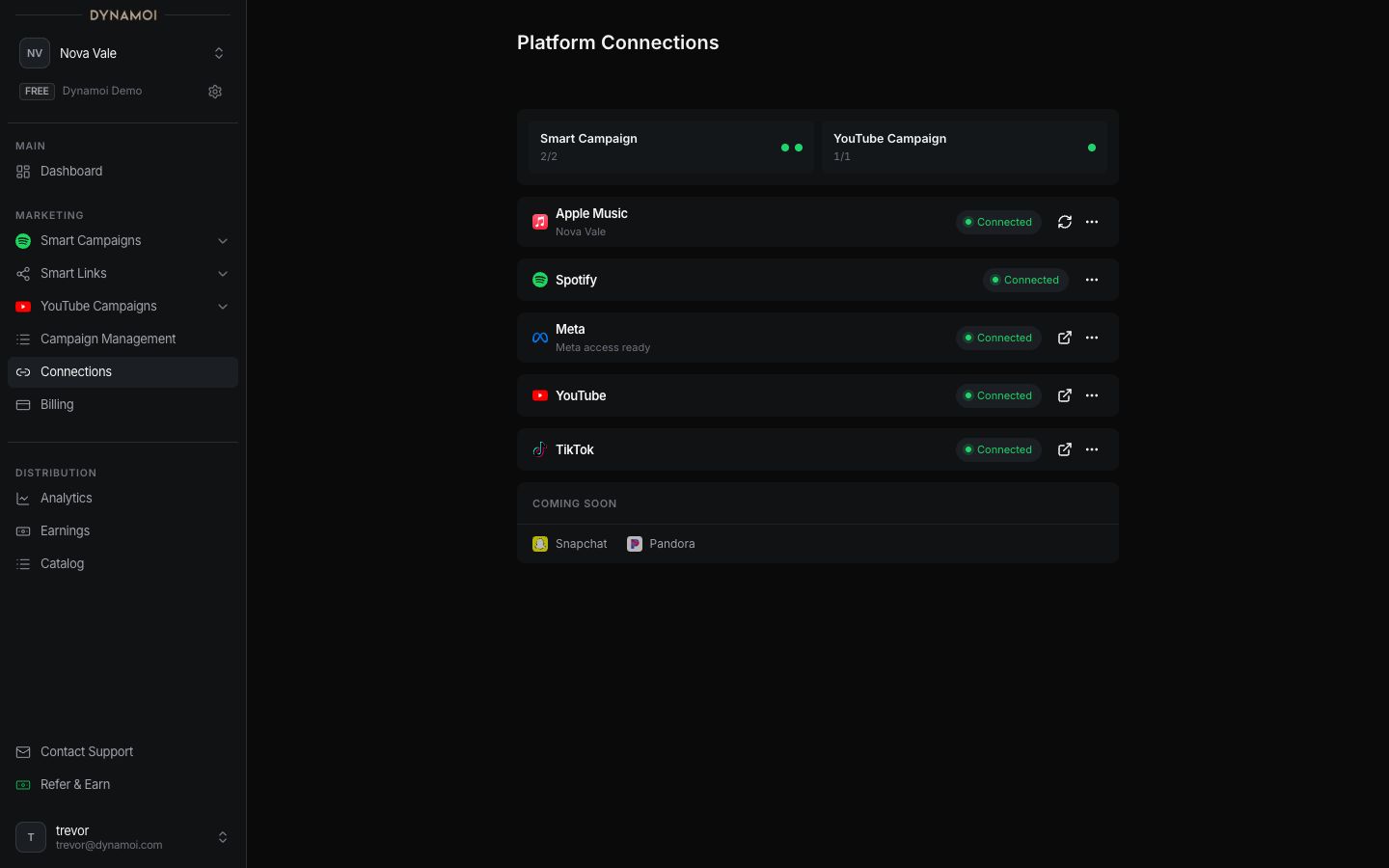Open Smart Links menu item
This screenshot has height=868, width=1389.
[123, 274]
